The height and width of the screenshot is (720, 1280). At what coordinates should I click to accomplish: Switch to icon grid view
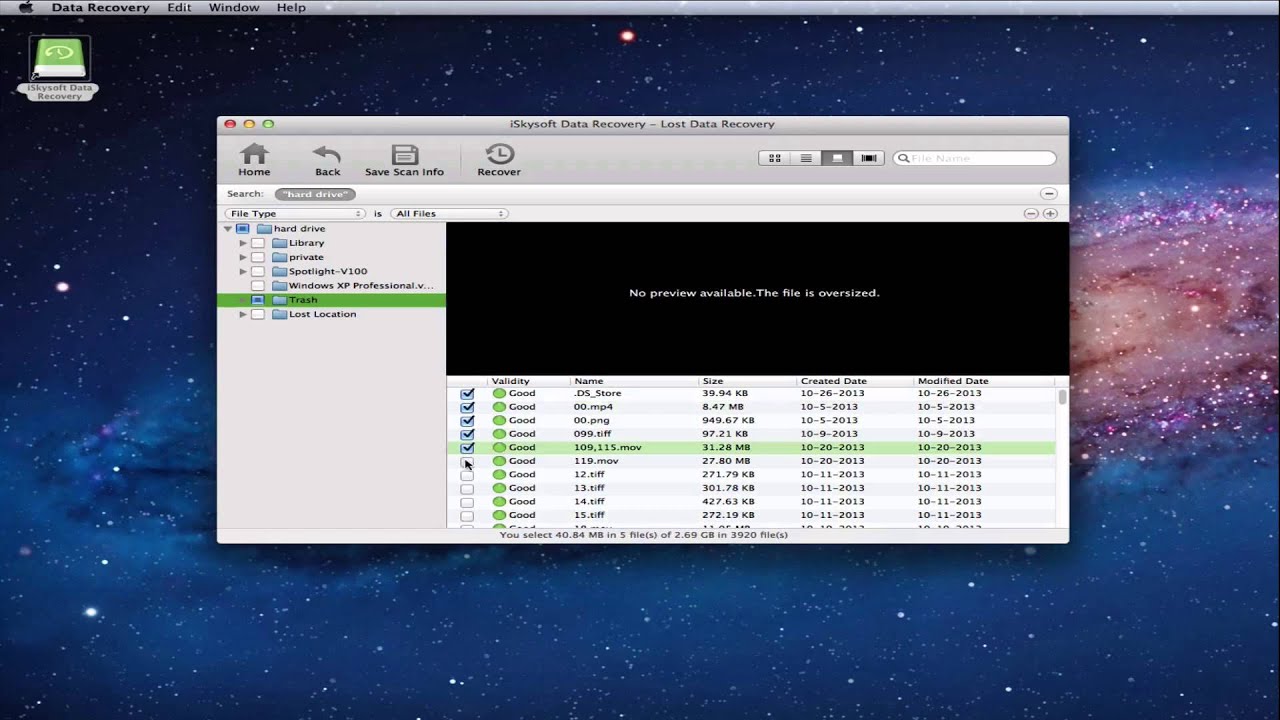tap(775, 158)
